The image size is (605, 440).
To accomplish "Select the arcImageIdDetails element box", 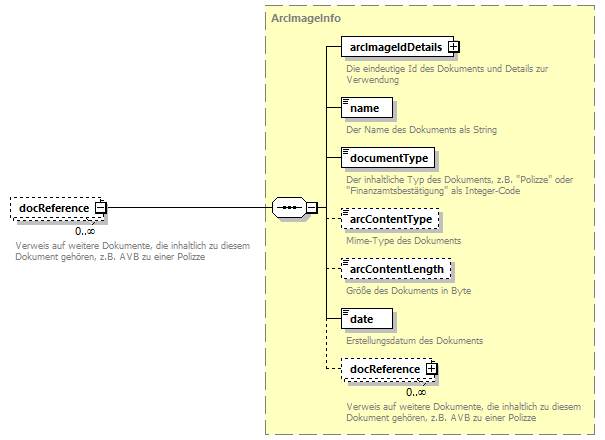I will click(x=393, y=46).
